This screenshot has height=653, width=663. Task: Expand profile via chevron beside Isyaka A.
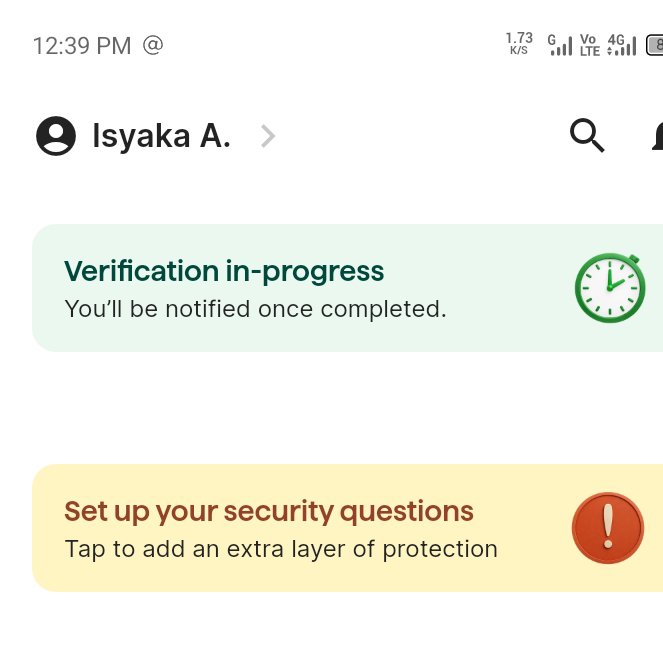pyautogui.click(x=268, y=136)
